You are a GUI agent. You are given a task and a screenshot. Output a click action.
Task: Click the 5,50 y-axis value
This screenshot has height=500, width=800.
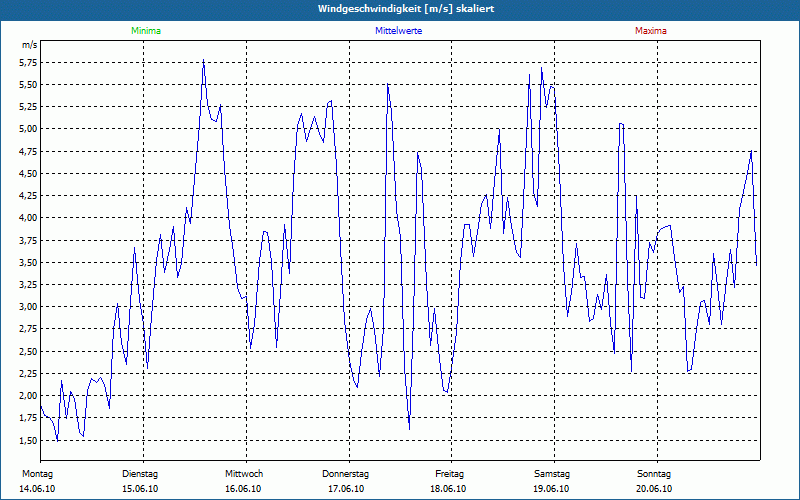(29, 85)
